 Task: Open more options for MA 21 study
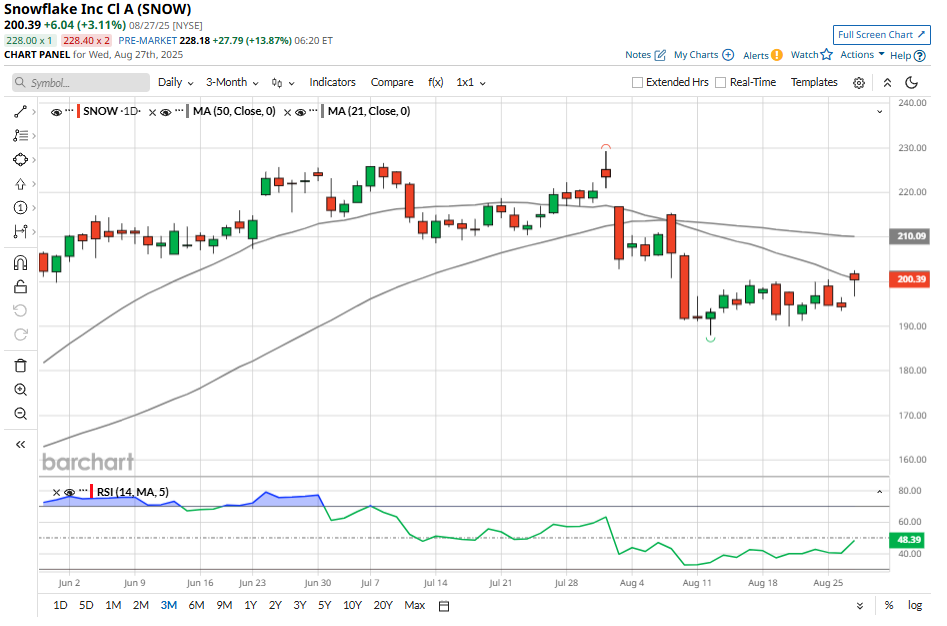click(x=313, y=110)
